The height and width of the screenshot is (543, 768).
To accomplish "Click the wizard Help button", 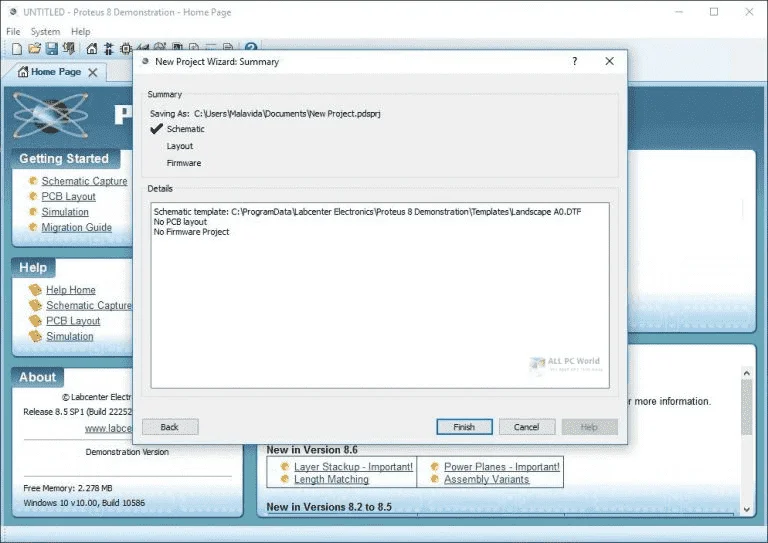I will pos(589,427).
